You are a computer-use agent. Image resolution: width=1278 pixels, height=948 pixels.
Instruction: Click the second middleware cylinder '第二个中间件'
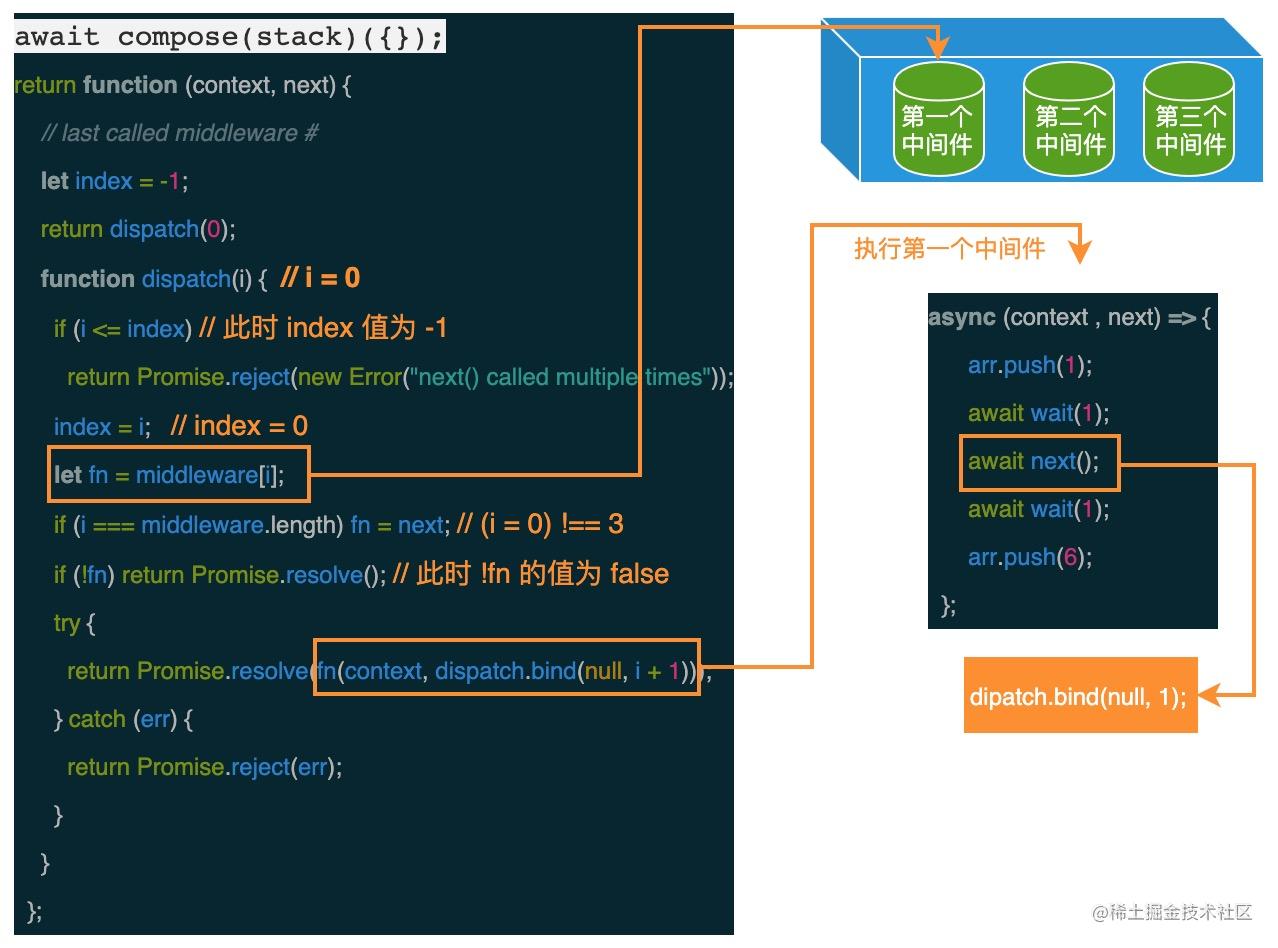[x=1069, y=121]
